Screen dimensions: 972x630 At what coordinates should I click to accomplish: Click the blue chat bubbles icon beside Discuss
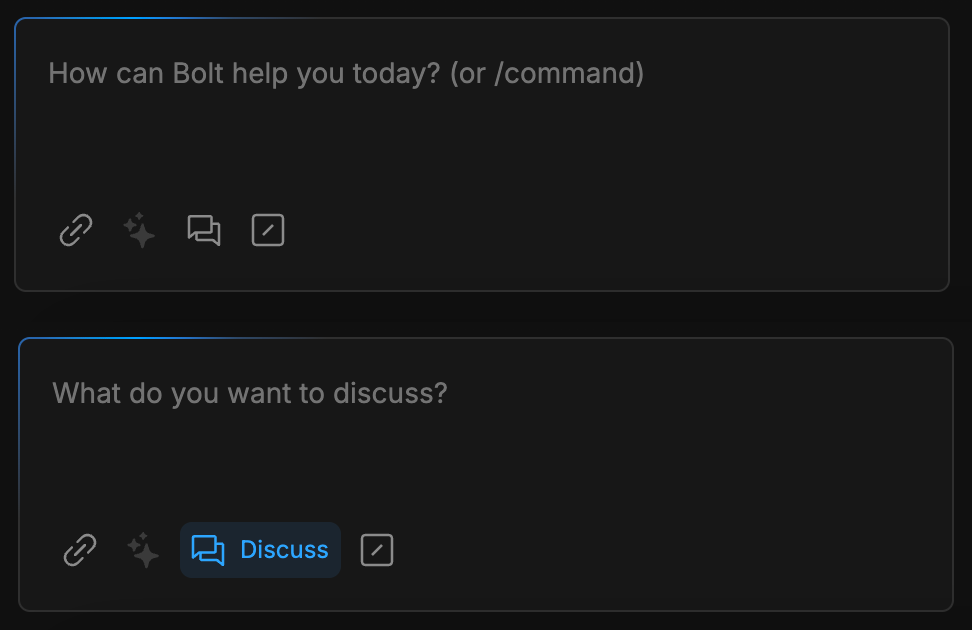[x=208, y=550]
